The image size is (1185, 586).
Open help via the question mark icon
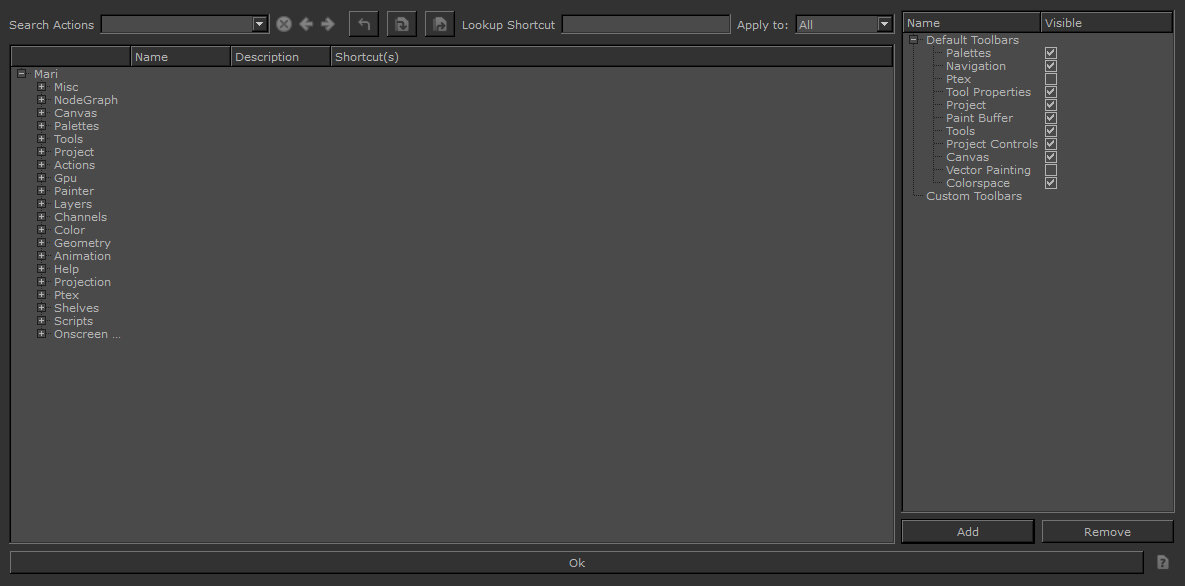click(1162, 562)
